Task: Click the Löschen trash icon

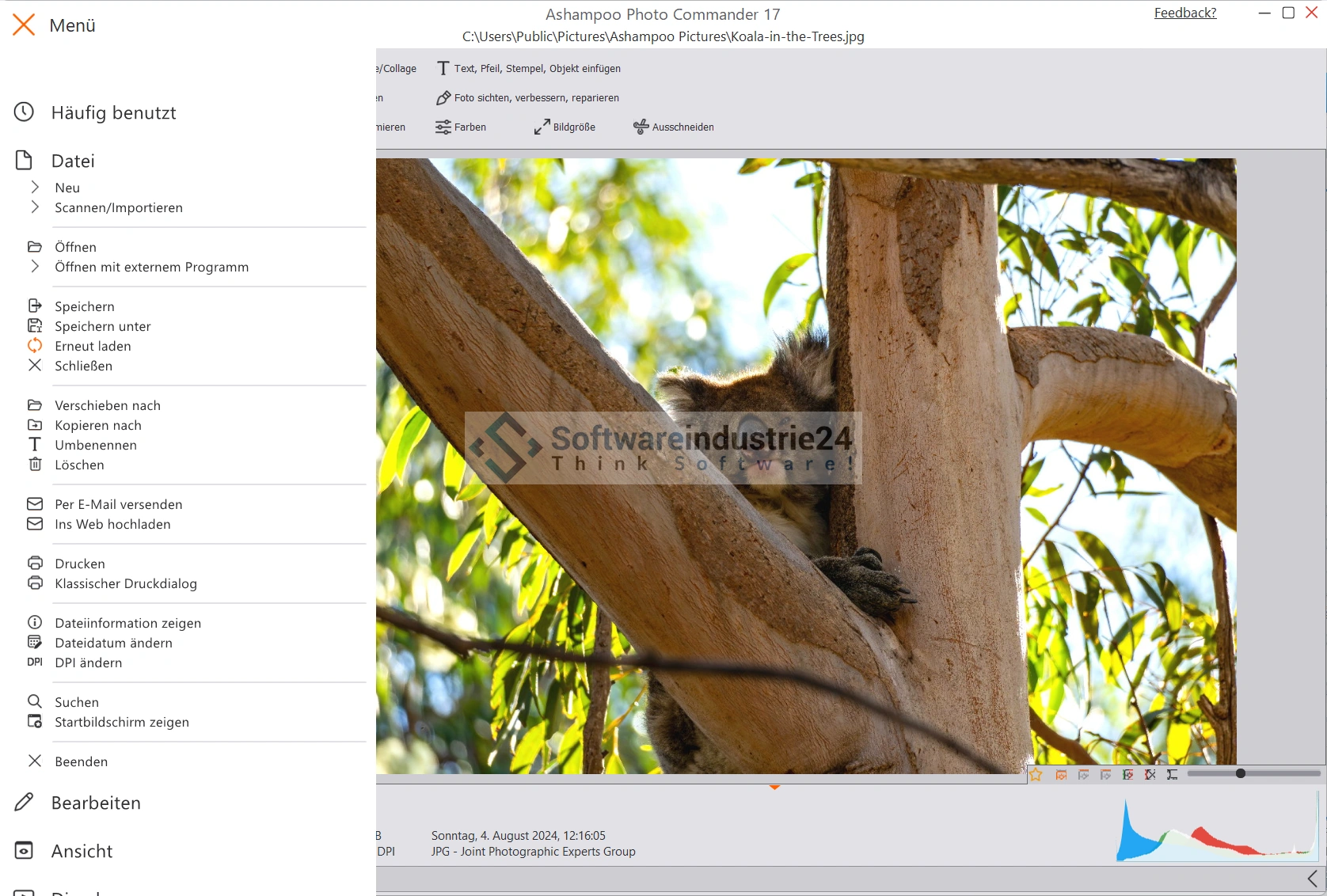Action: [35, 464]
